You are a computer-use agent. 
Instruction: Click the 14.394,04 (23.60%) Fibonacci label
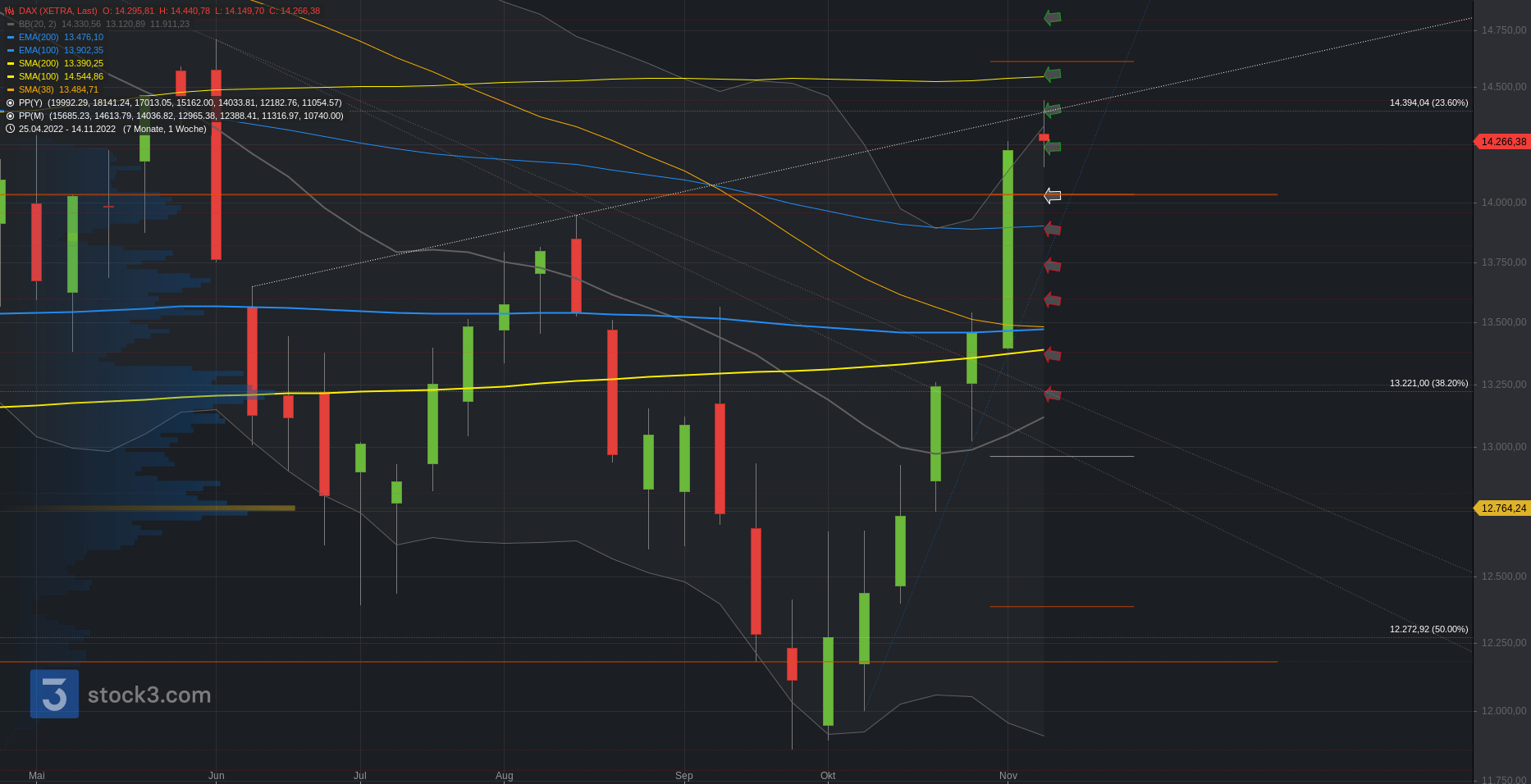1428,103
